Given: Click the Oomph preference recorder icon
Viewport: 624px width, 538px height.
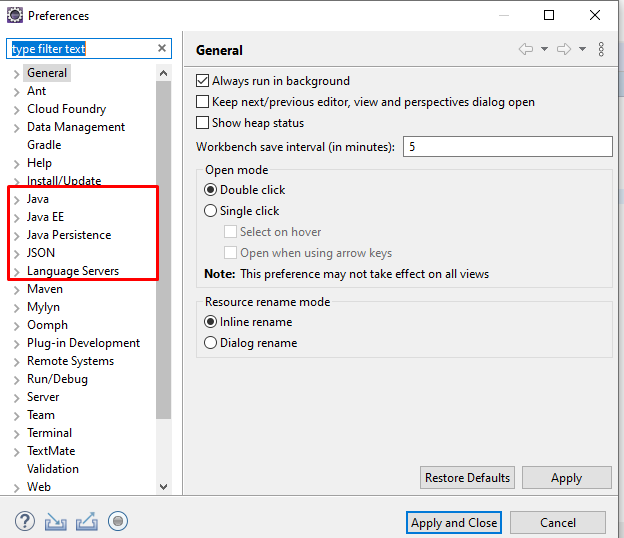Looking at the screenshot, I should (118, 521).
